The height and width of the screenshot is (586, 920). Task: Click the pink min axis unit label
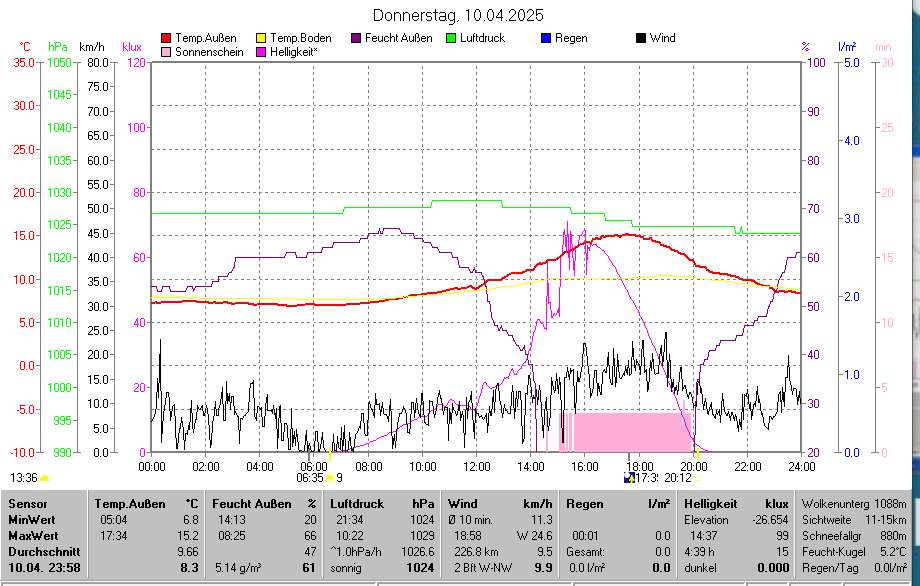click(x=883, y=47)
